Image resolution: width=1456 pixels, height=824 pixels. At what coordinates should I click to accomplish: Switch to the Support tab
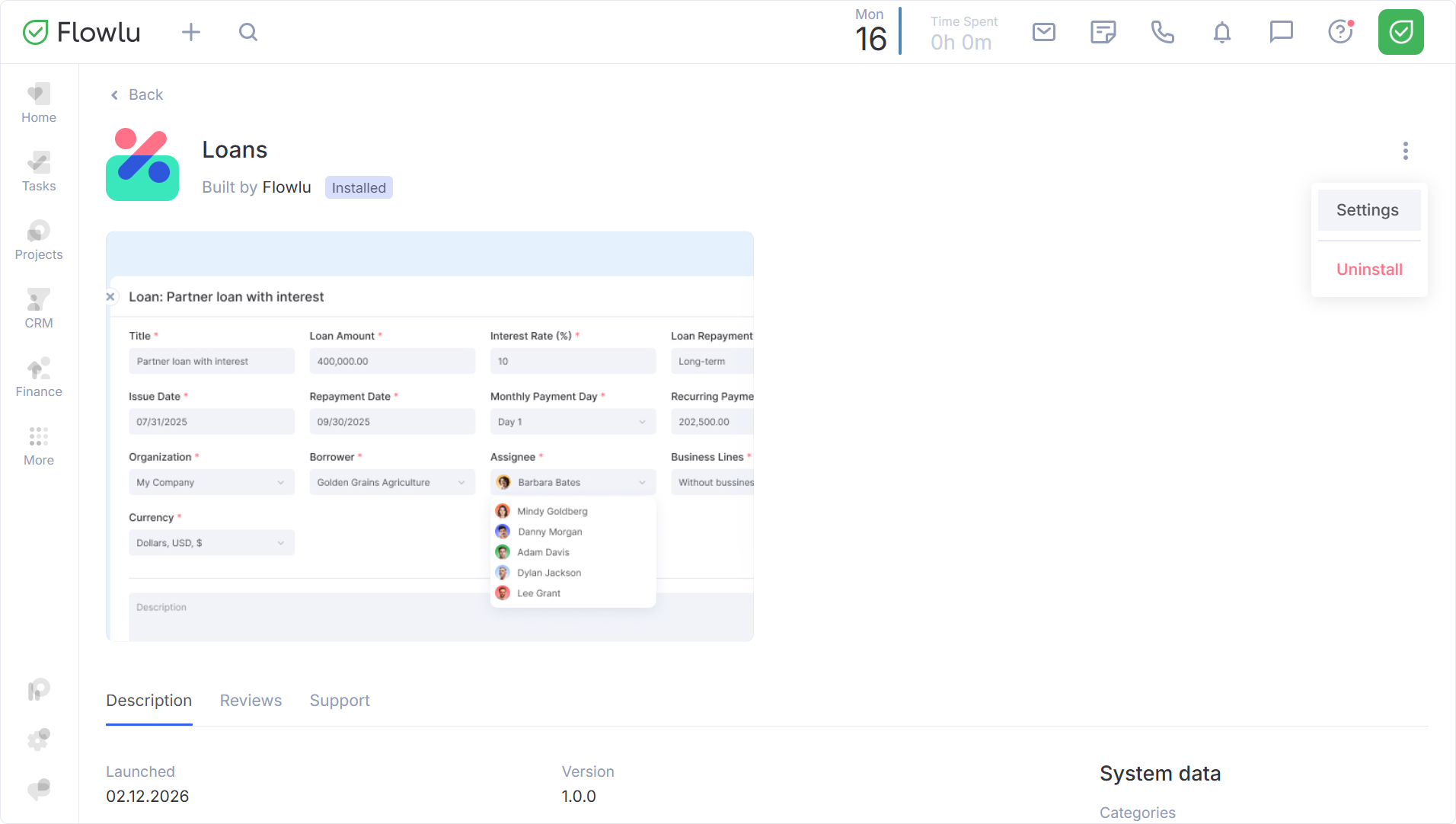click(340, 701)
